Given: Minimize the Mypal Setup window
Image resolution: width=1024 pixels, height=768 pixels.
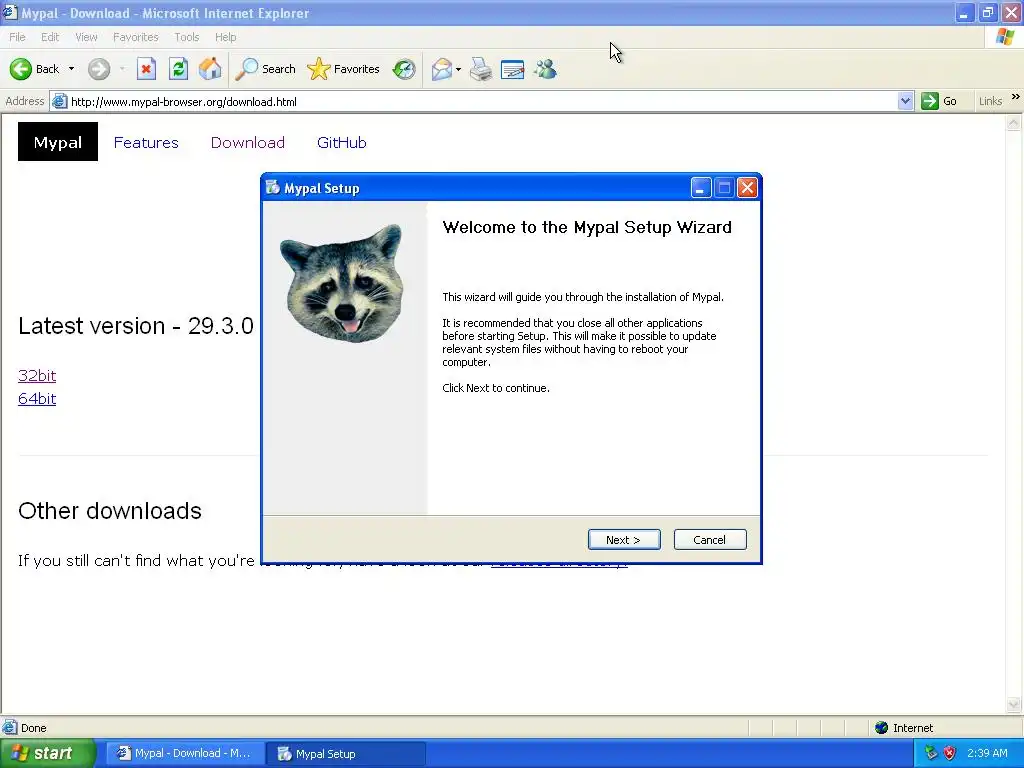Looking at the screenshot, I should pyautogui.click(x=701, y=188).
